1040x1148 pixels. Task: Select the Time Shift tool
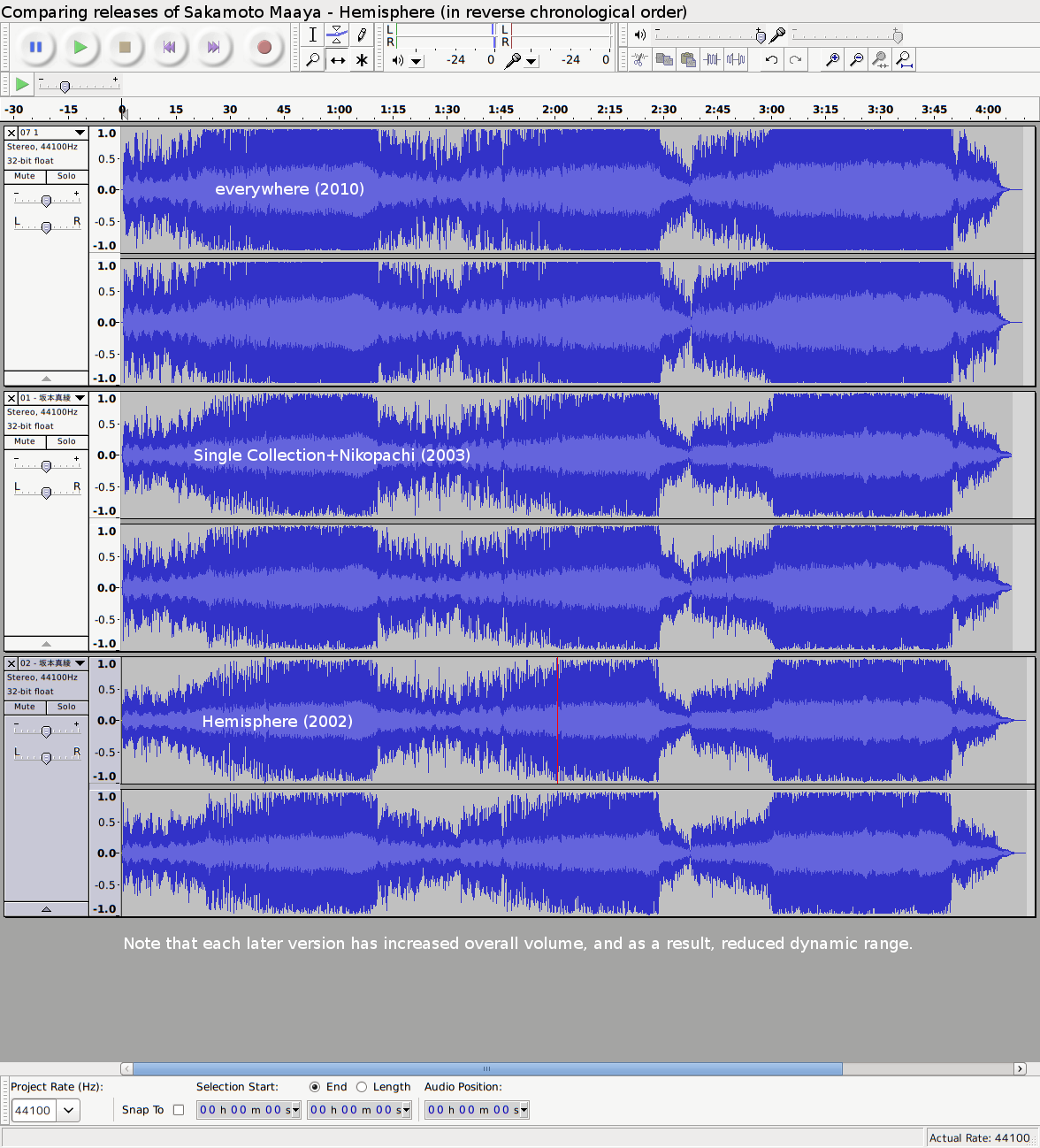[x=337, y=59]
